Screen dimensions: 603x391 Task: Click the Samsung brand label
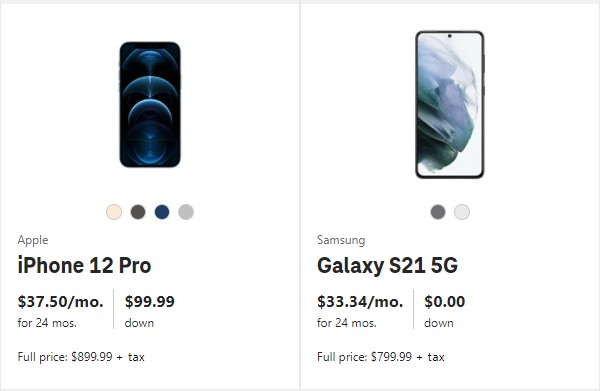(341, 240)
